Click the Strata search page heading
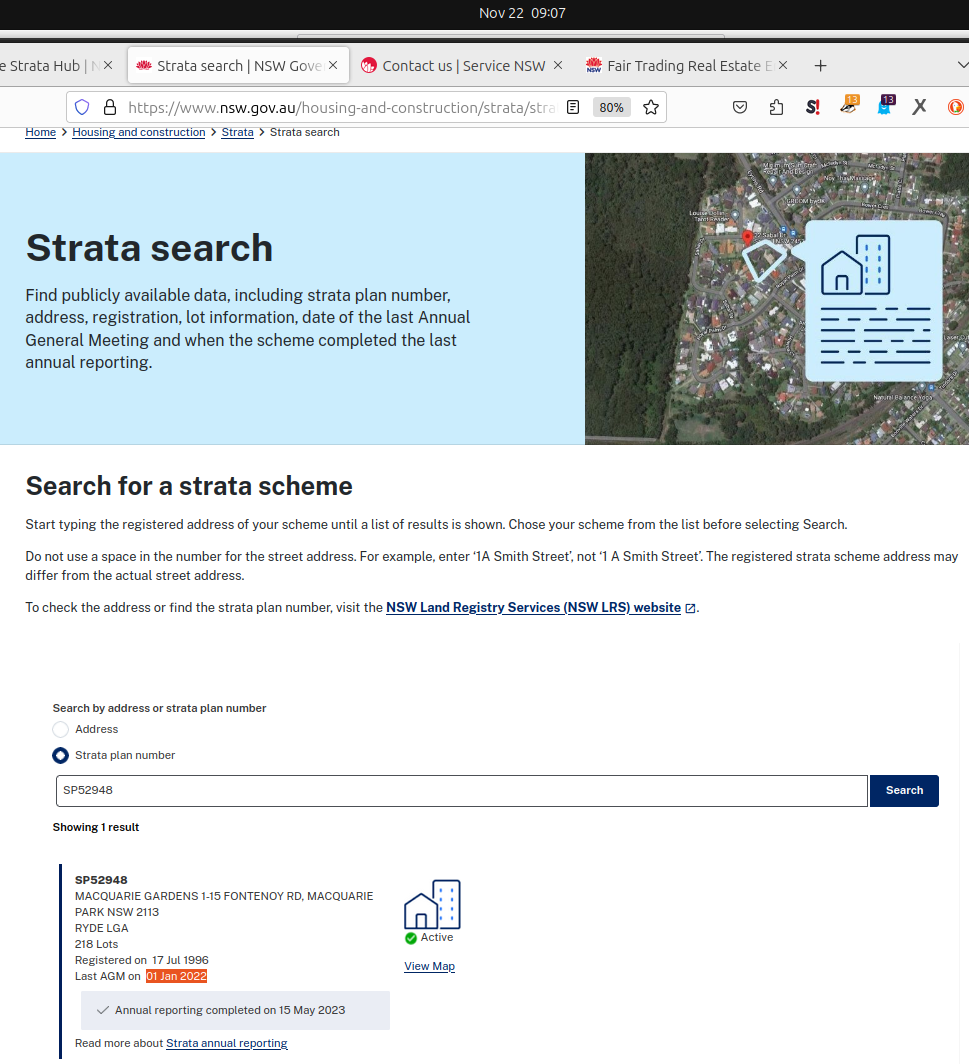969x1064 pixels. click(149, 248)
